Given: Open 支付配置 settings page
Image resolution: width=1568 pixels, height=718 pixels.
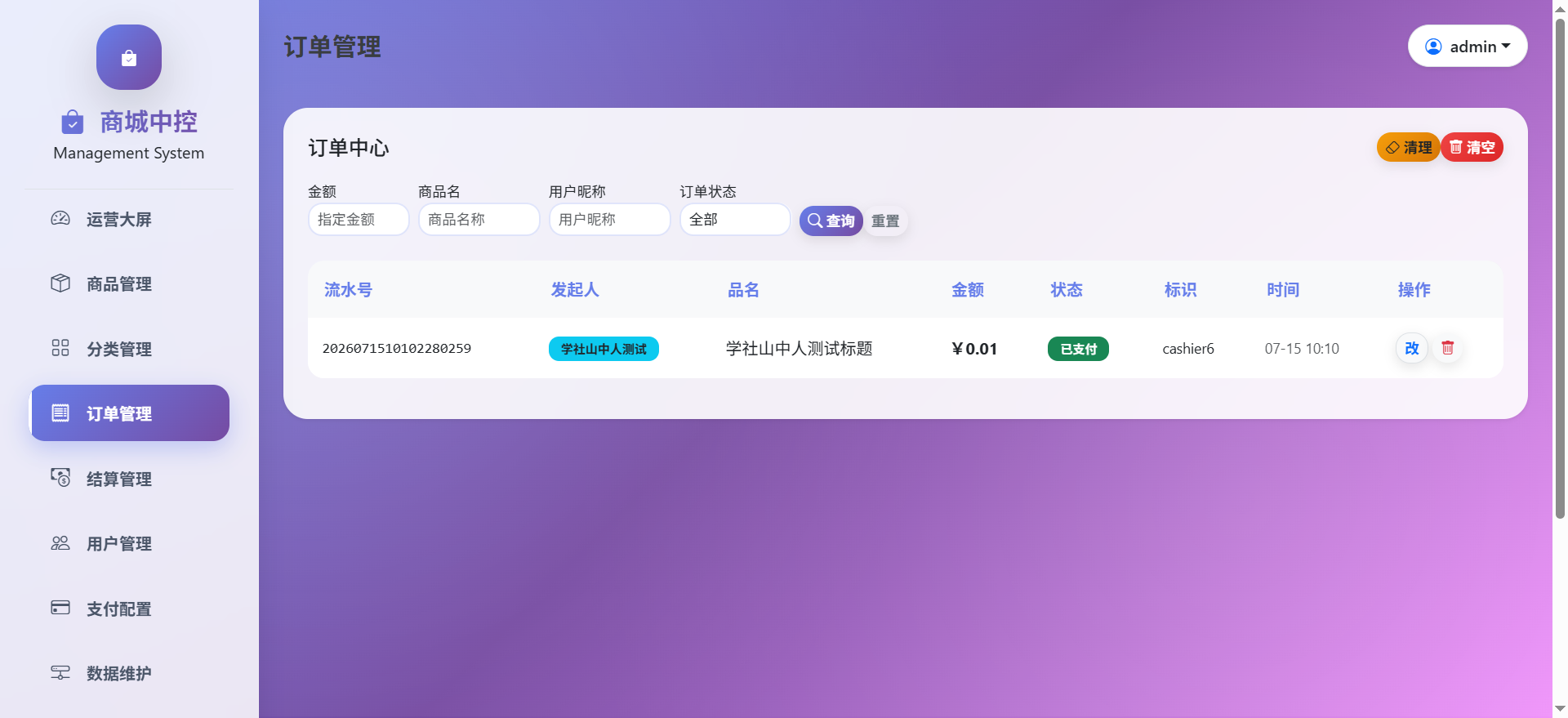Looking at the screenshot, I should click(x=129, y=609).
